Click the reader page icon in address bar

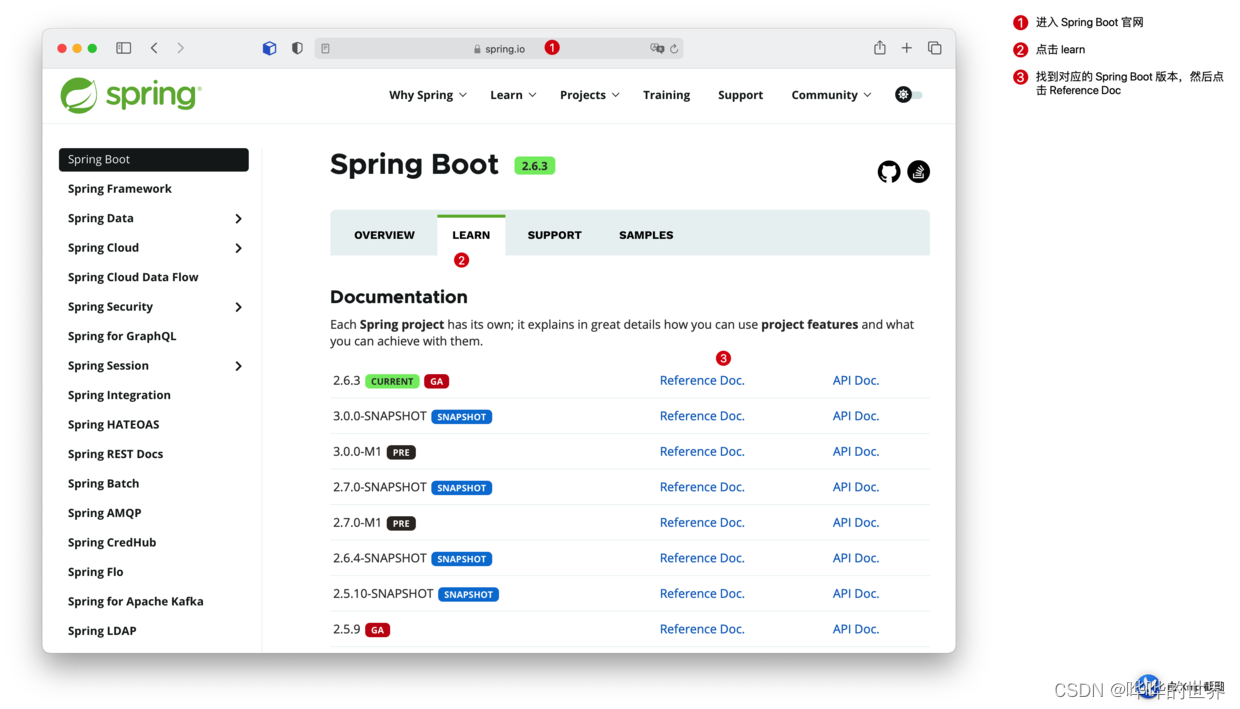(x=326, y=48)
